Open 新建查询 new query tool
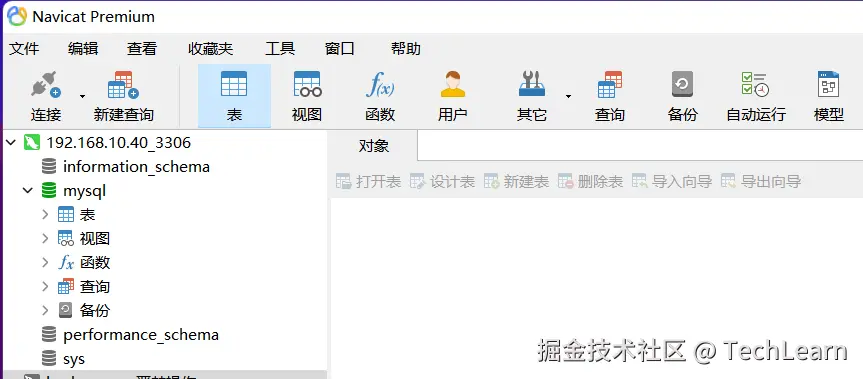863x379 pixels. tap(123, 85)
